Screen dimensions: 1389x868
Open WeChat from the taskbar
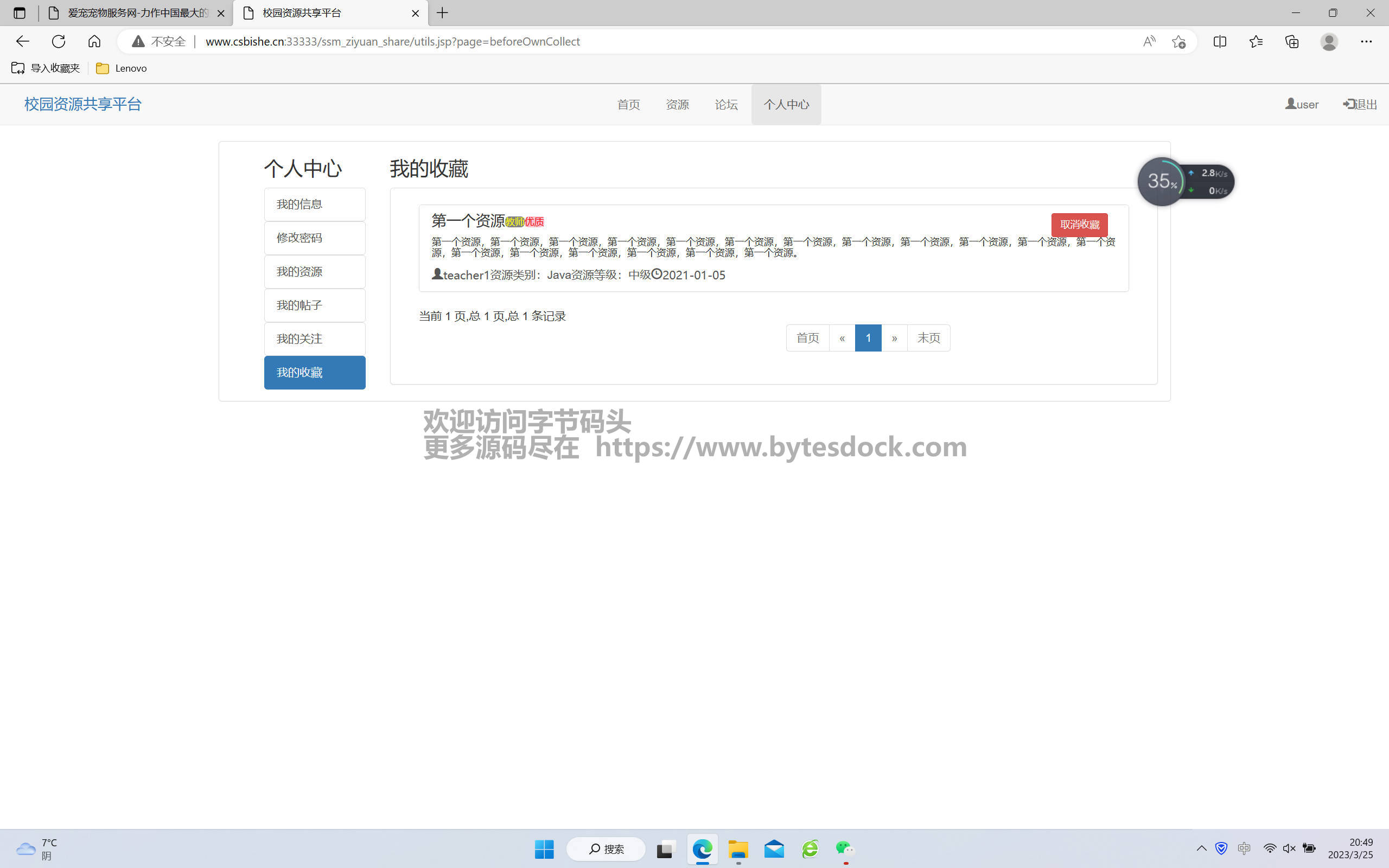click(845, 848)
